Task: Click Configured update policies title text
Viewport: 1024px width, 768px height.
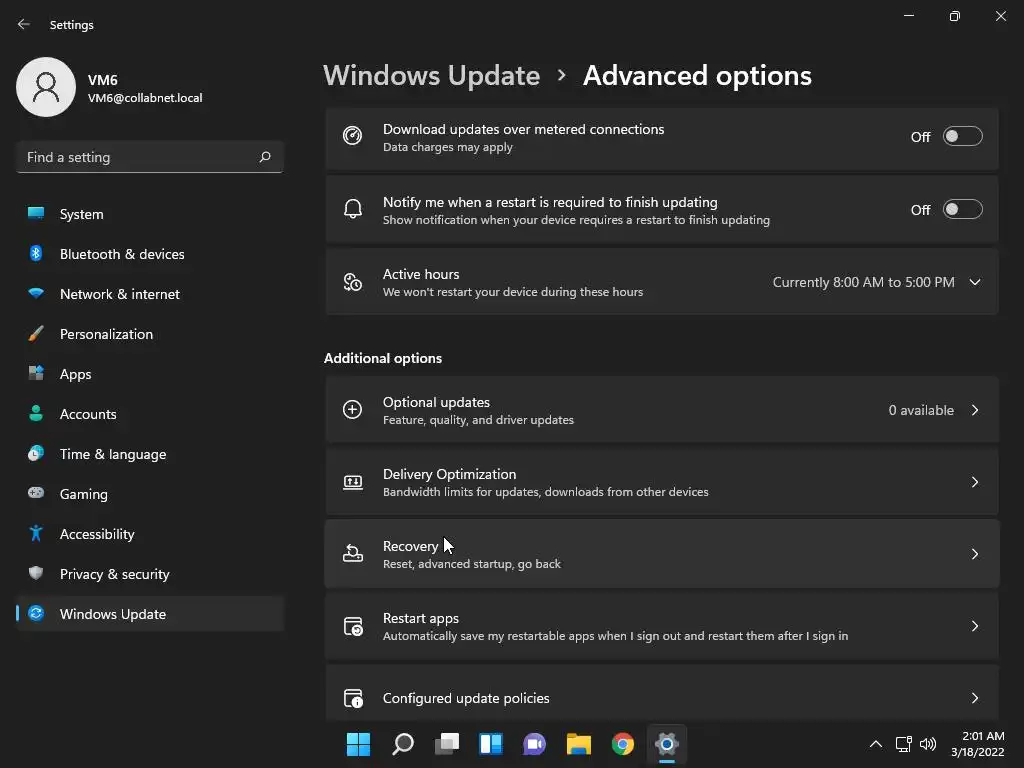Action: click(466, 698)
